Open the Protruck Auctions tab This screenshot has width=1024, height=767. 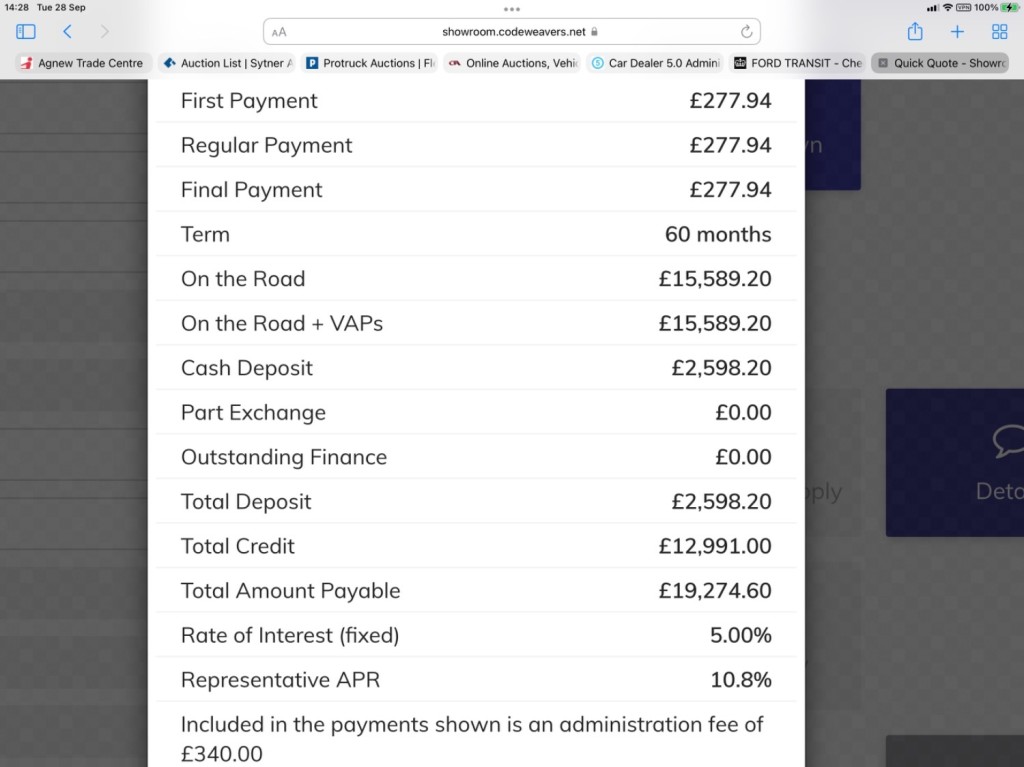point(371,63)
